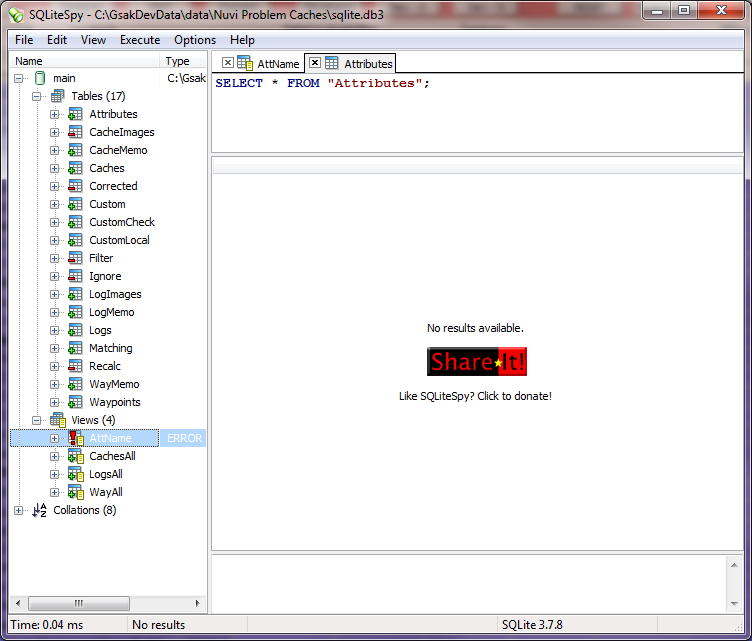Screen dimensions: 752x641
Task: Click the ShareIt donate banner
Action: tap(477, 361)
